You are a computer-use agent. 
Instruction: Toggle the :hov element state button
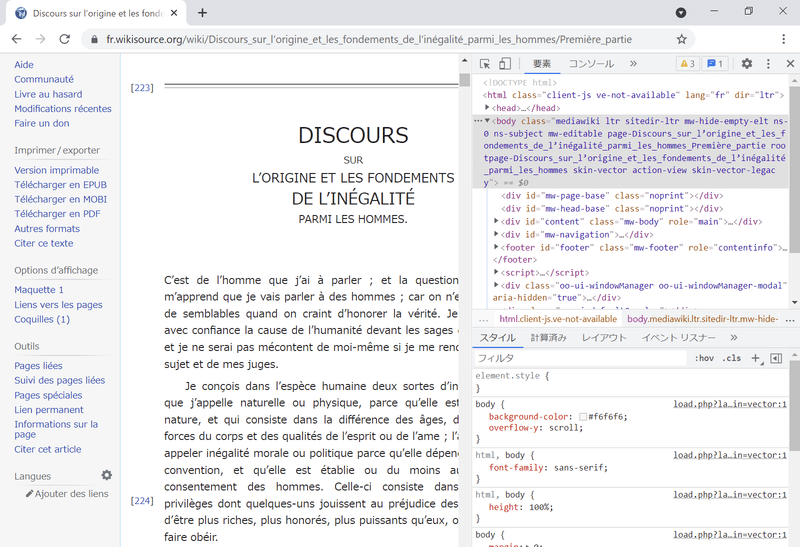pyautogui.click(x=704, y=358)
